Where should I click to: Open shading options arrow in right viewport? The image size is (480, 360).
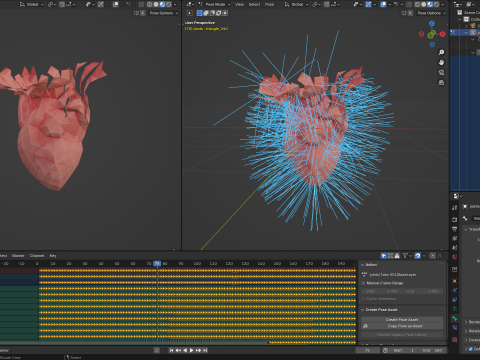pos(443,4)
